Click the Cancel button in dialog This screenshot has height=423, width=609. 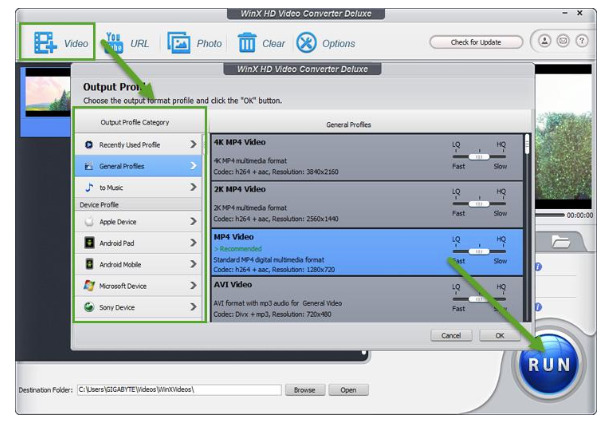(451, 335)
